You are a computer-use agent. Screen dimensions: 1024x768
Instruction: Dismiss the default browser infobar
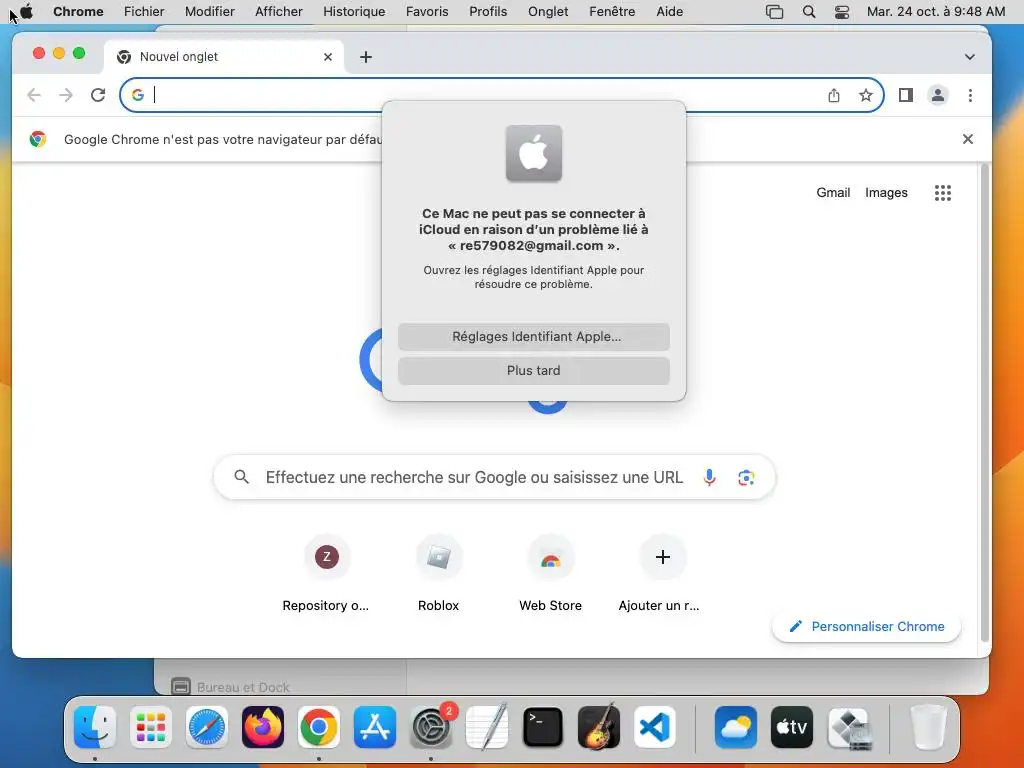968,139
